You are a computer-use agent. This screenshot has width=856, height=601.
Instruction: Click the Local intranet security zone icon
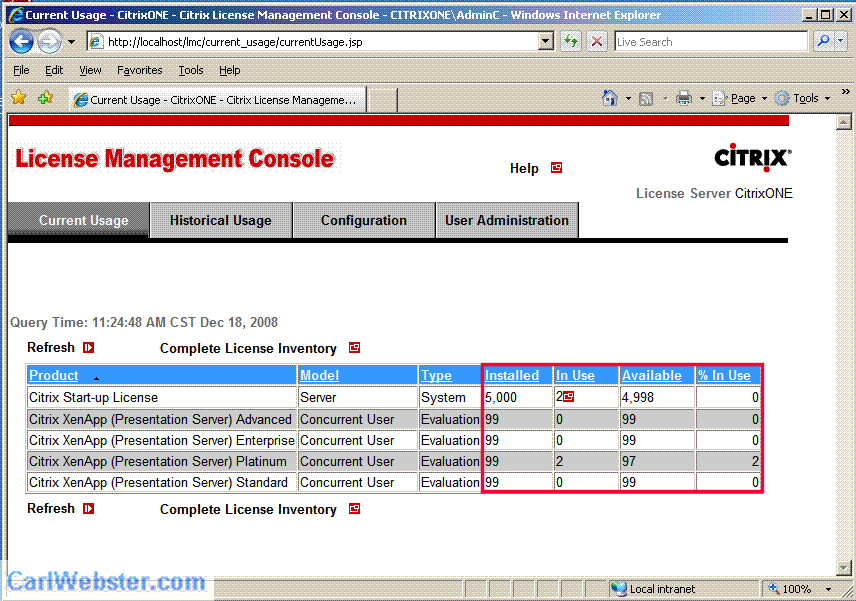pos(619,589)
